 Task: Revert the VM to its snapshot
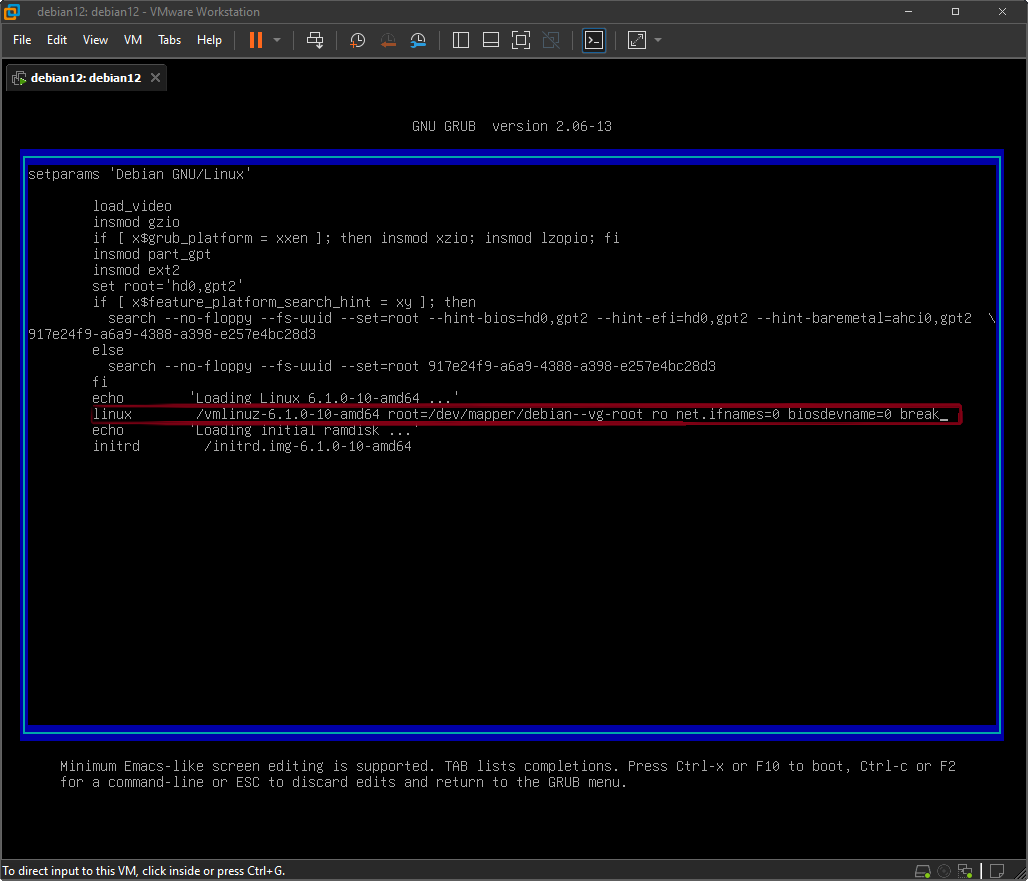point(388,40)
